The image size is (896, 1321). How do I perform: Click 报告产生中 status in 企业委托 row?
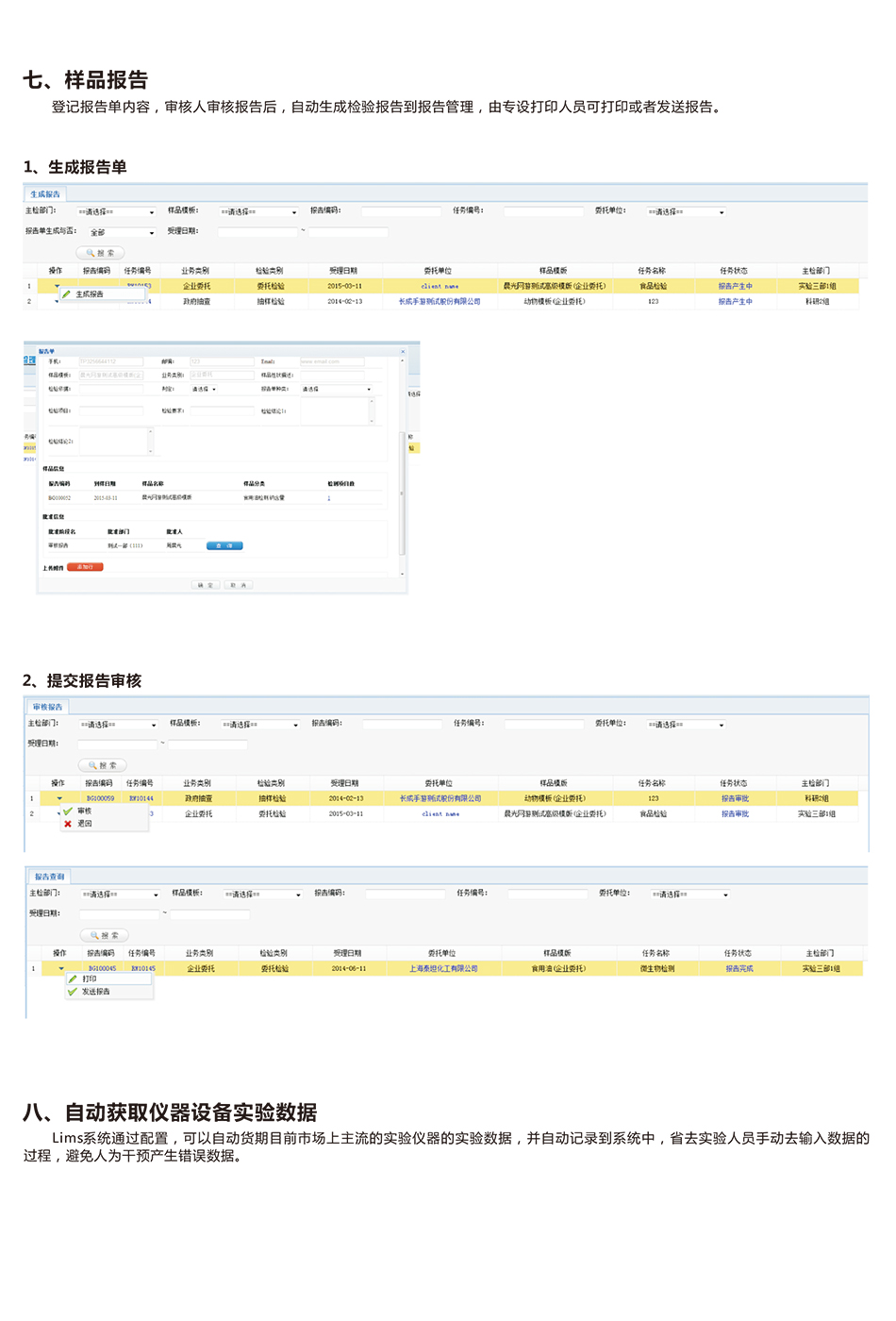click(x=735, y=286)
